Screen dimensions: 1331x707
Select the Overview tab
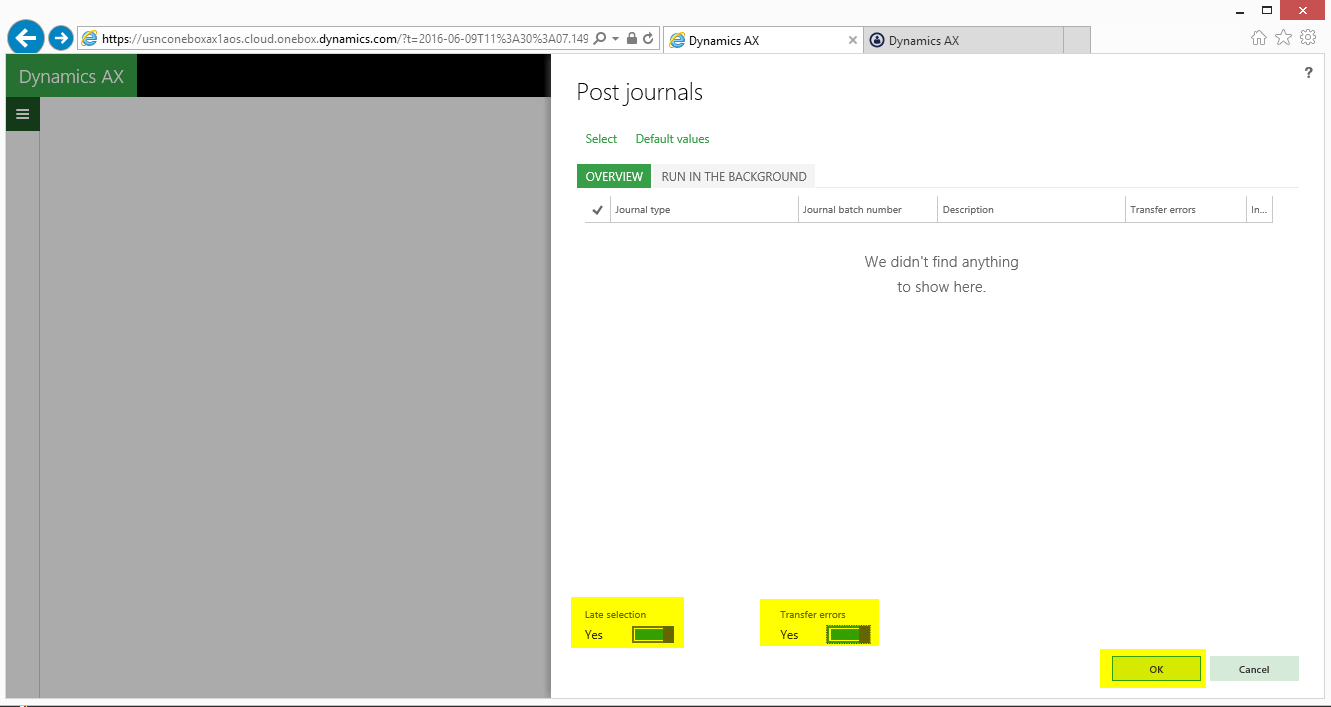(614, 177)
